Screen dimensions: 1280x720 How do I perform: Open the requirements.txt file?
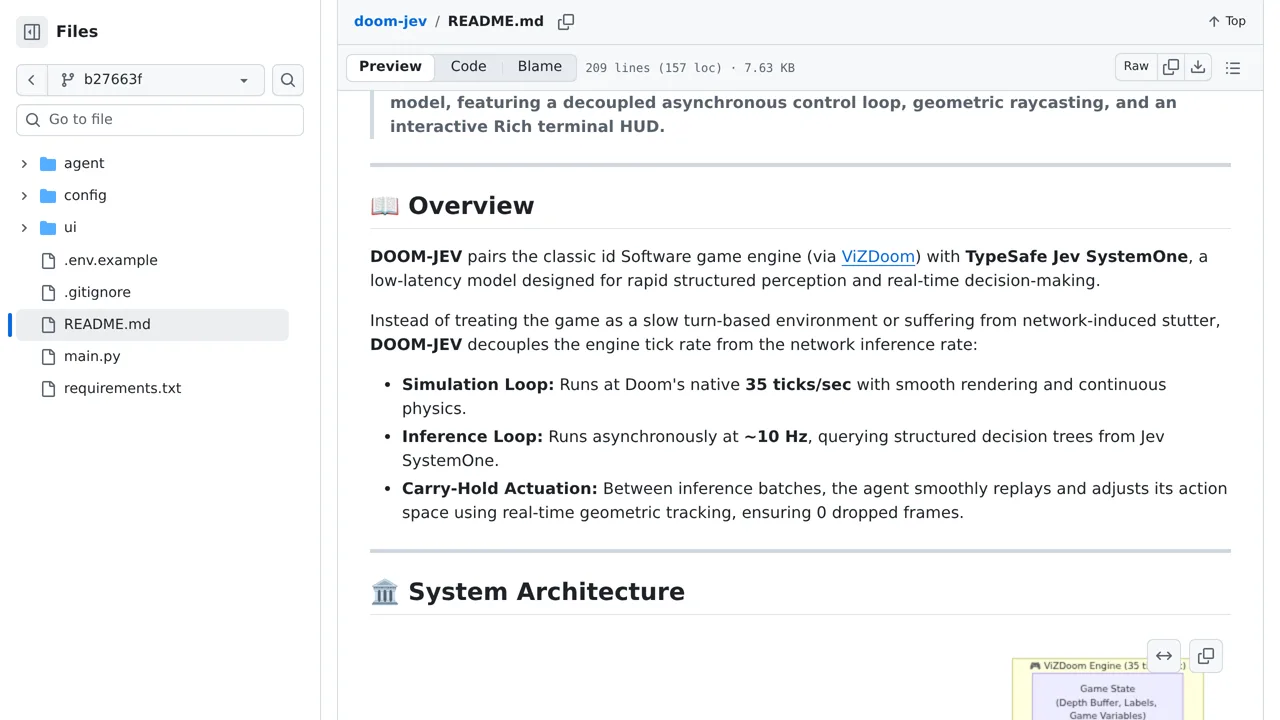pyautogui.click(x=122, y=388)
